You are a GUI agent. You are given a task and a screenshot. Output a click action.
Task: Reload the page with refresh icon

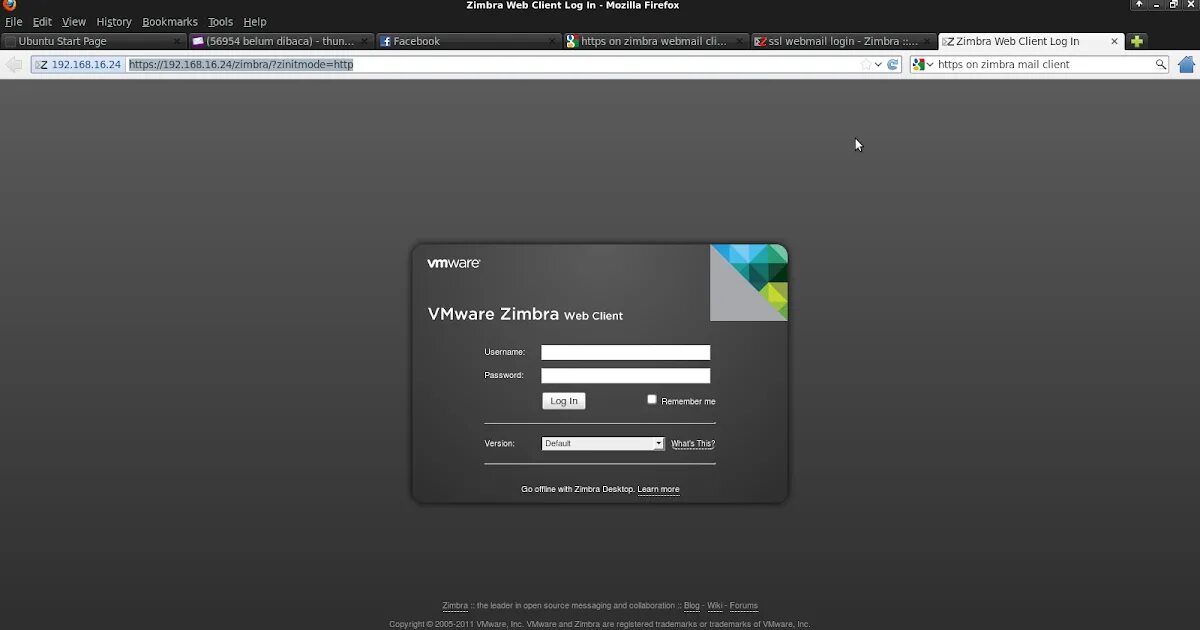893,64
